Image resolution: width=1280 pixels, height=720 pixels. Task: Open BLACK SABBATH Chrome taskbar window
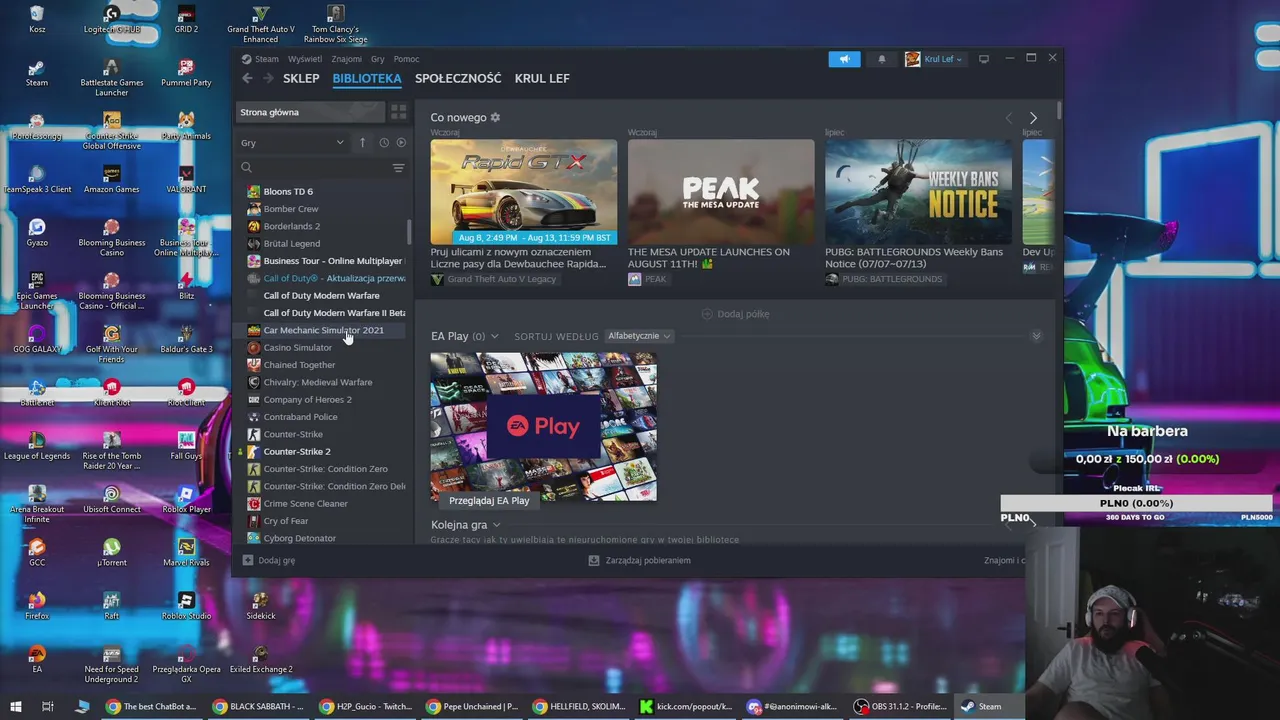258,706
